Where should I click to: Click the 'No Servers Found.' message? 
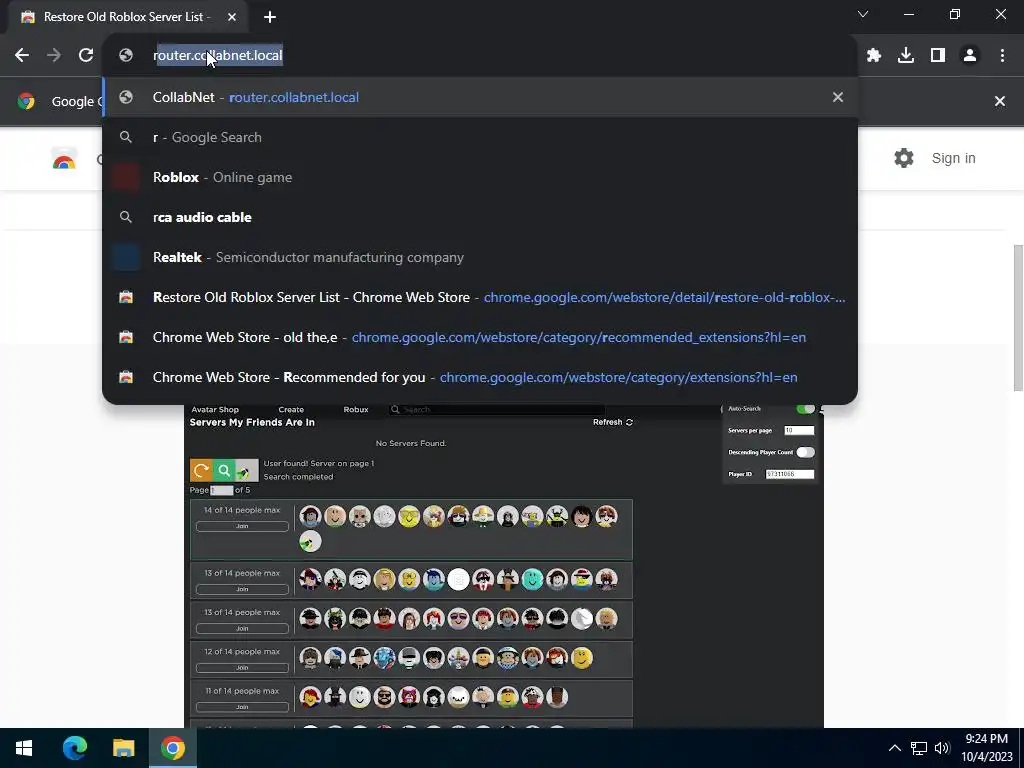(x=411, y=443)
